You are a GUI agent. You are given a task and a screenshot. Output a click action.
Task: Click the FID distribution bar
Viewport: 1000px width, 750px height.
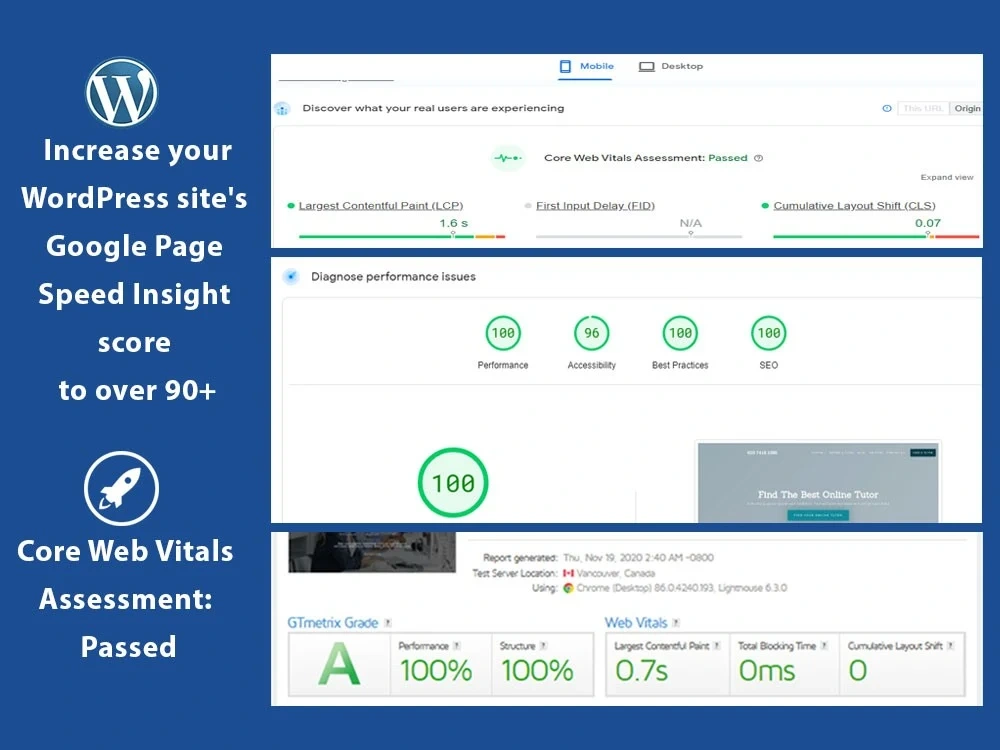639,237
